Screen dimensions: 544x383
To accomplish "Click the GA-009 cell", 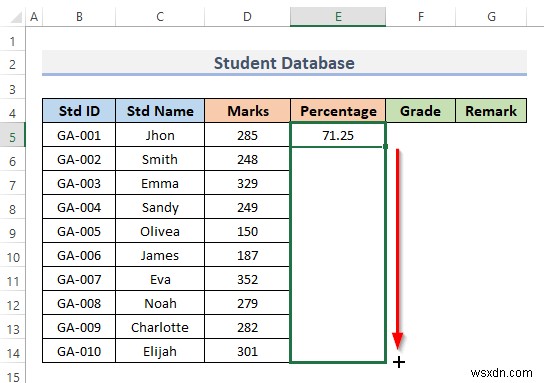I will (79, 327).
